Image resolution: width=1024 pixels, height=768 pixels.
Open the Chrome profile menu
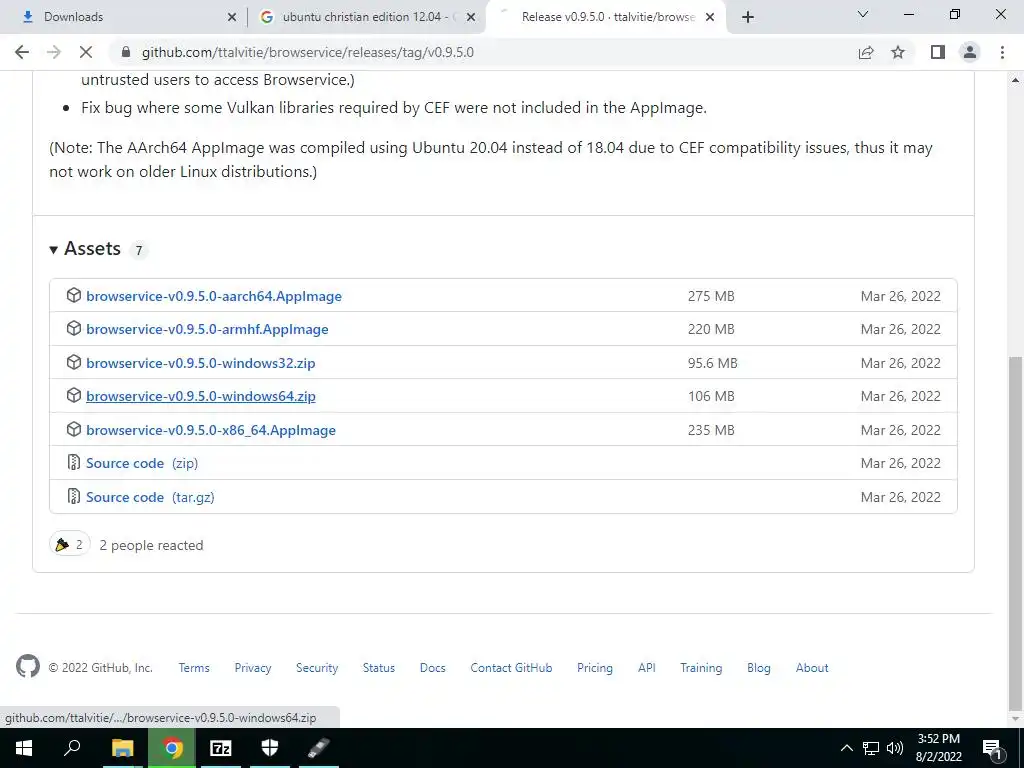(x=970, y=52)
